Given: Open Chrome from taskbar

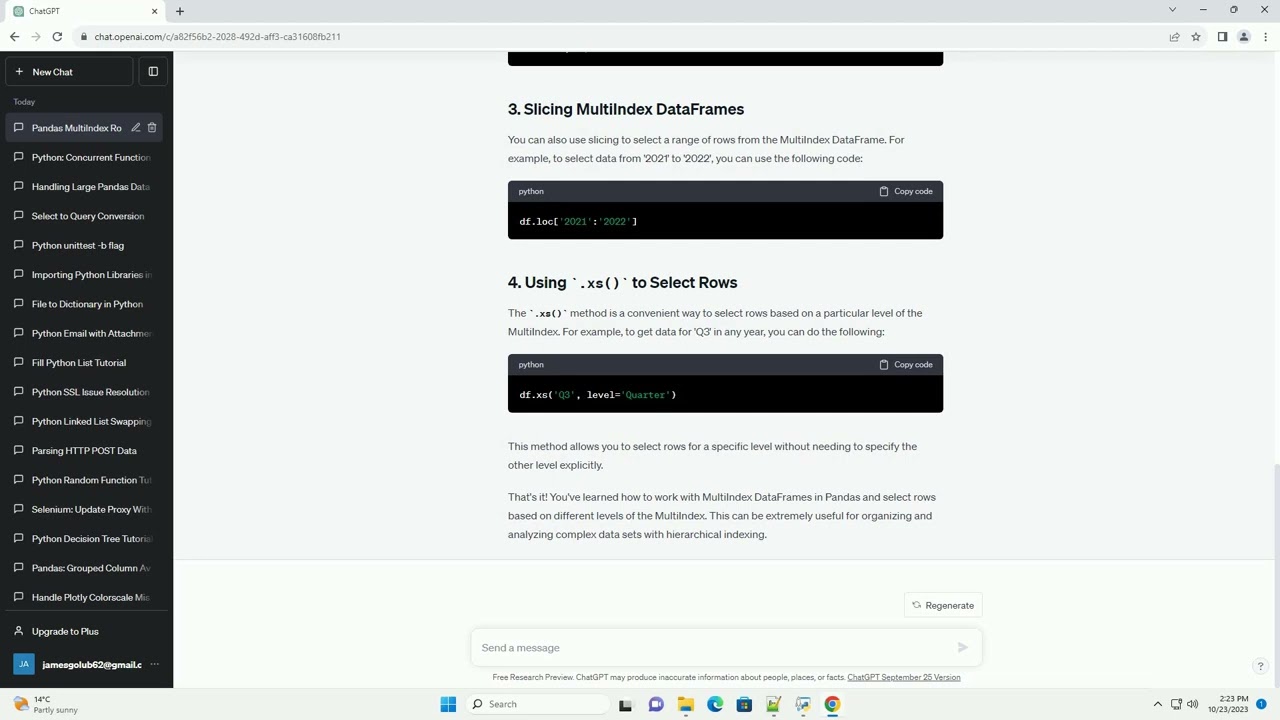Looking at the screenshot, I should 832,704.
